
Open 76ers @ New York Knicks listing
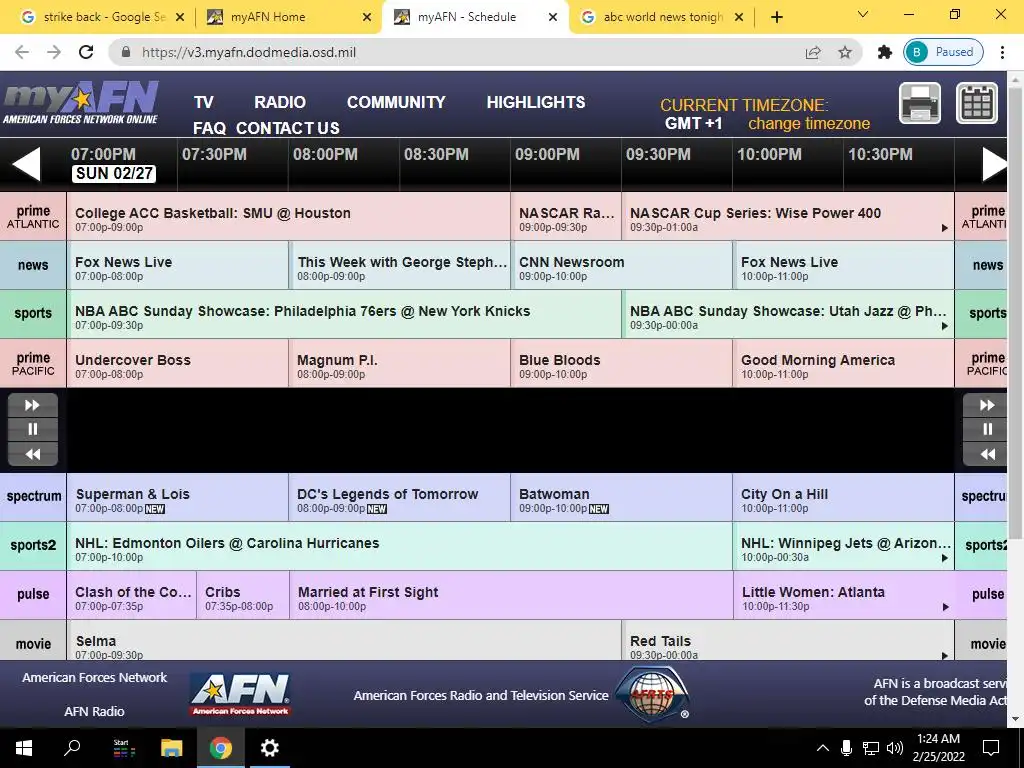[344, 314]
